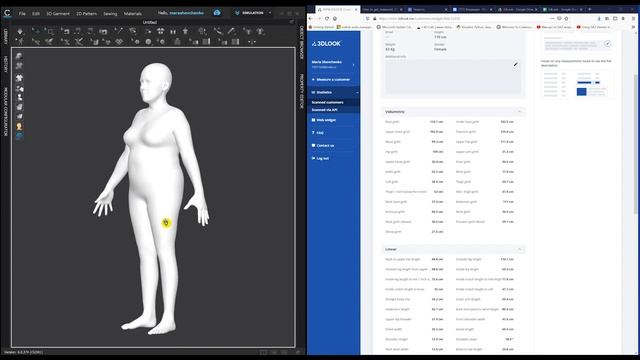Collapse the Statistics section arrow
Screen dimensions: 640x360
click(x=357, y=93)
